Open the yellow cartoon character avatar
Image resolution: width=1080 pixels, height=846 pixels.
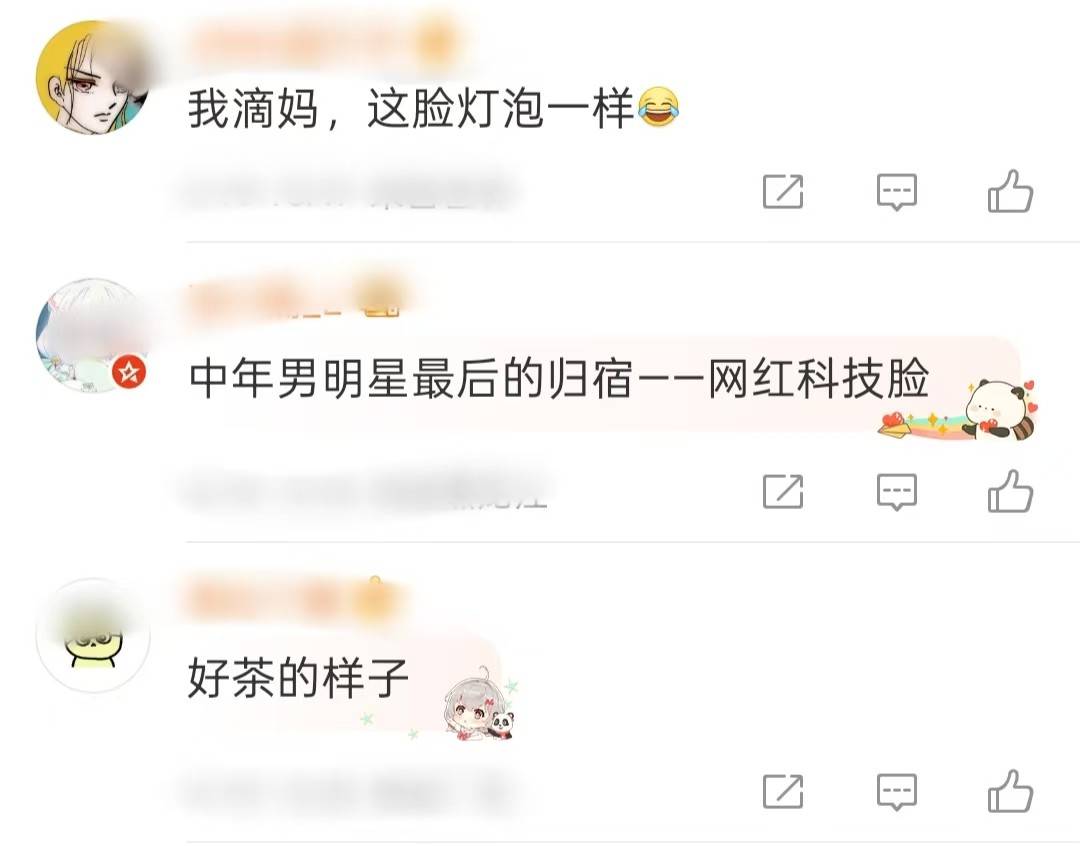click(93, 634)
